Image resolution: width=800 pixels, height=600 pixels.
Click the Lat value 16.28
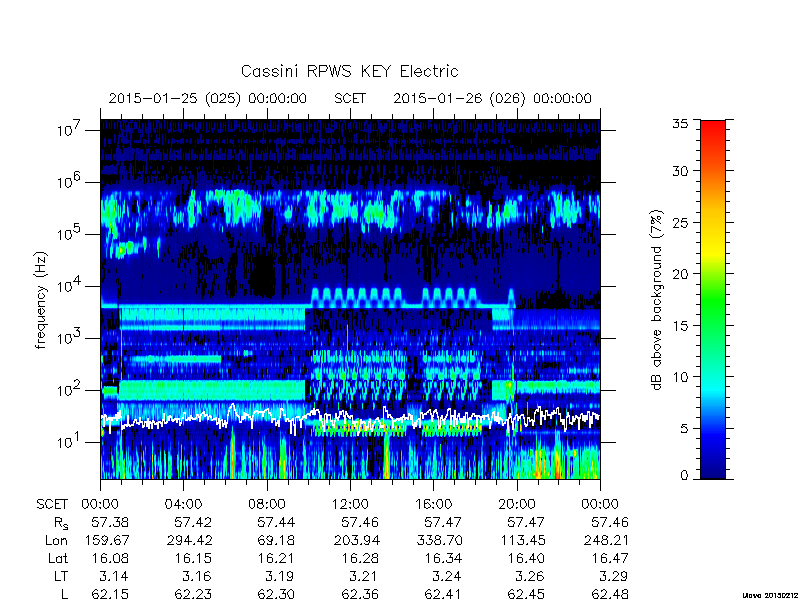[360, 559]
